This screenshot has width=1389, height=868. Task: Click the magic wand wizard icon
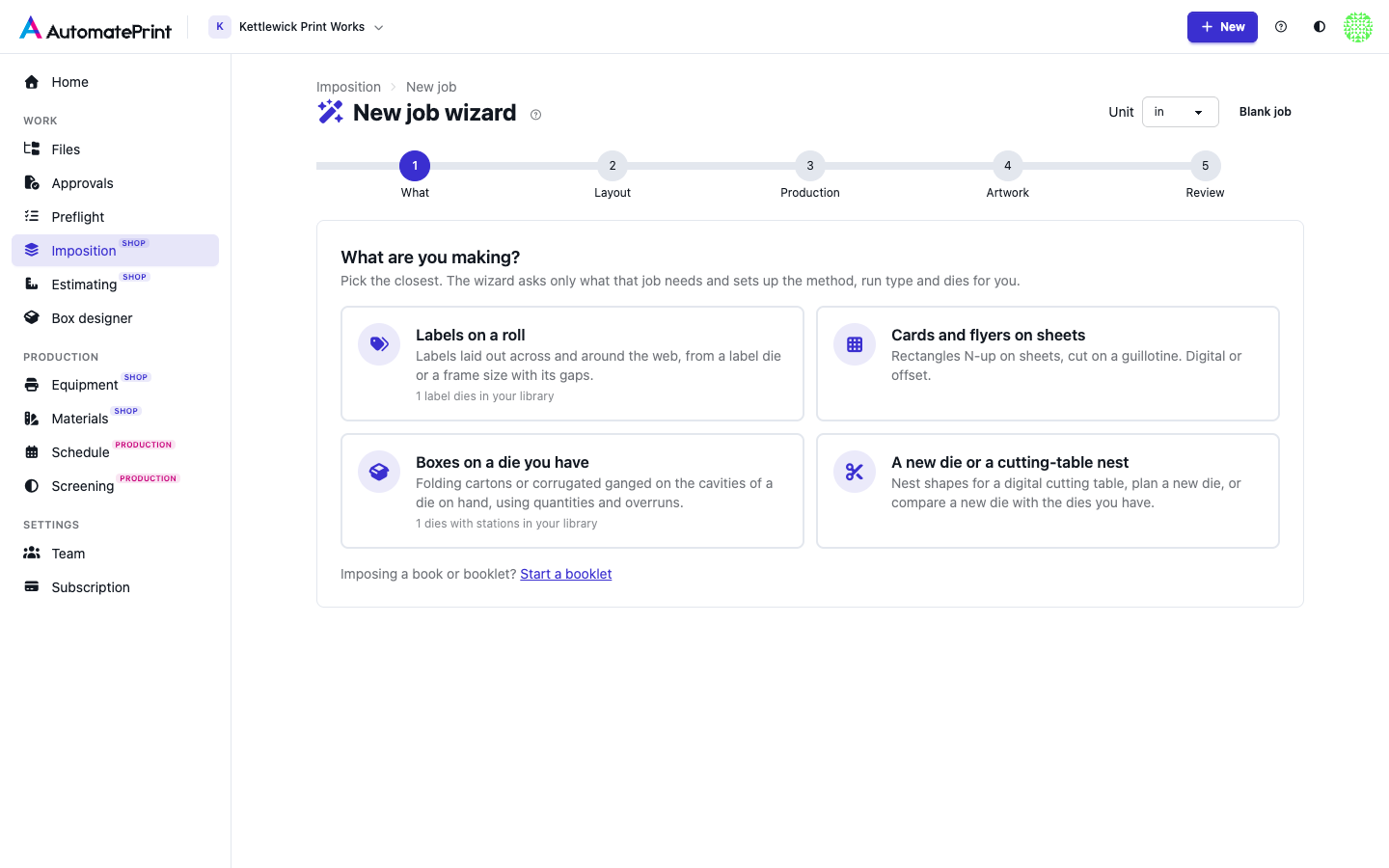(331, 112)
